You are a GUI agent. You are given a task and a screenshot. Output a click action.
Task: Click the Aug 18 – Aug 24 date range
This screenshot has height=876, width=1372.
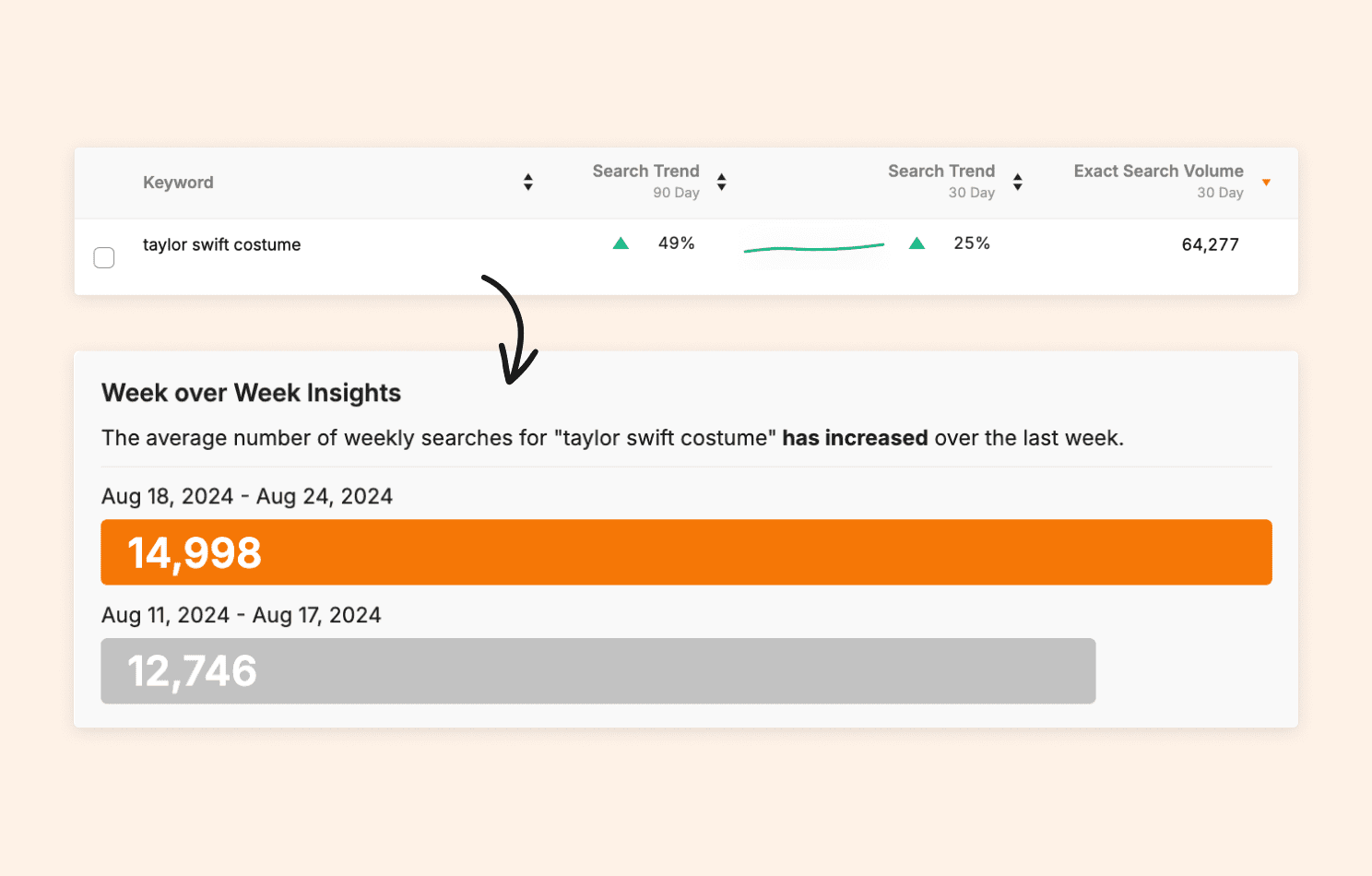(247, 496)
